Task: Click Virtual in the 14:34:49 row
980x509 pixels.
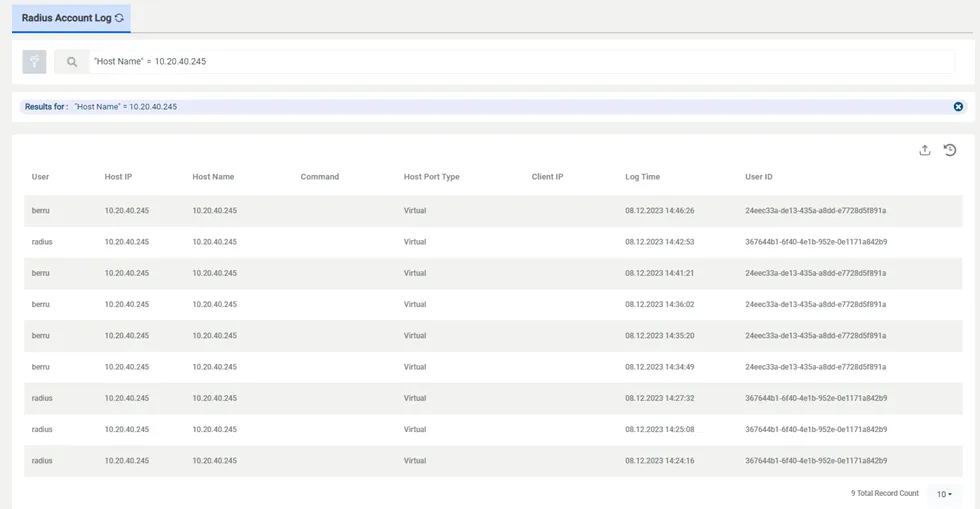Action: tap(415, 367)
